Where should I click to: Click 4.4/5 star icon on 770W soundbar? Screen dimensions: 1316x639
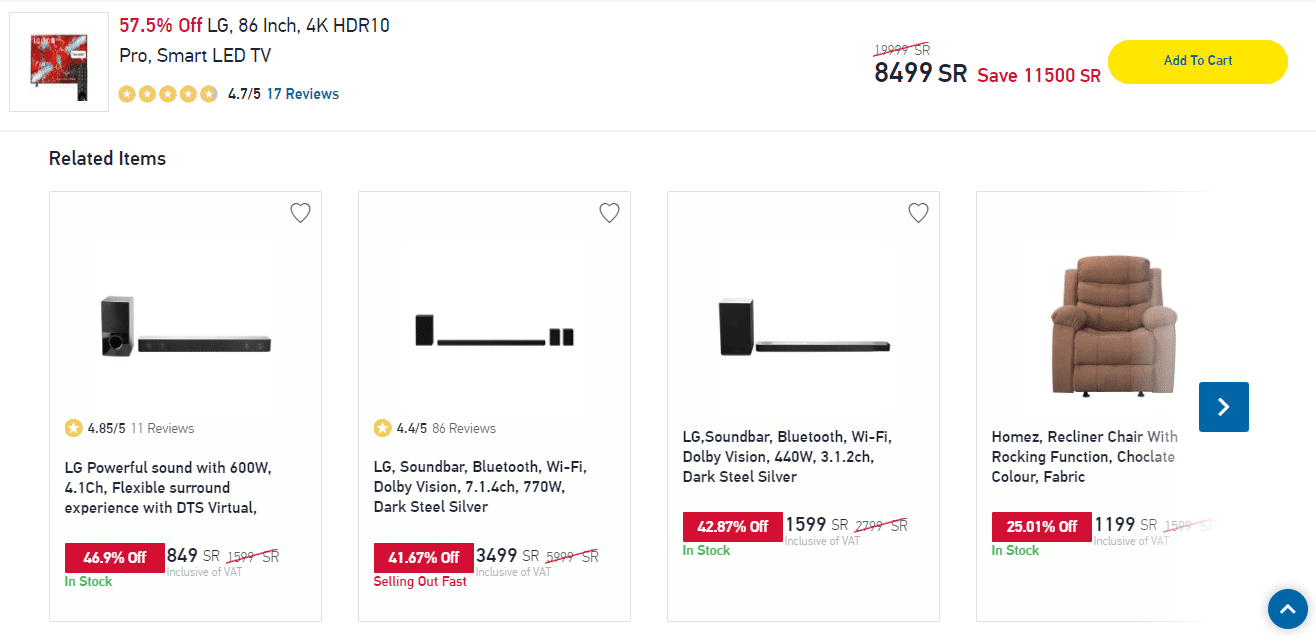pyautogui.click(x=383, y=428)
